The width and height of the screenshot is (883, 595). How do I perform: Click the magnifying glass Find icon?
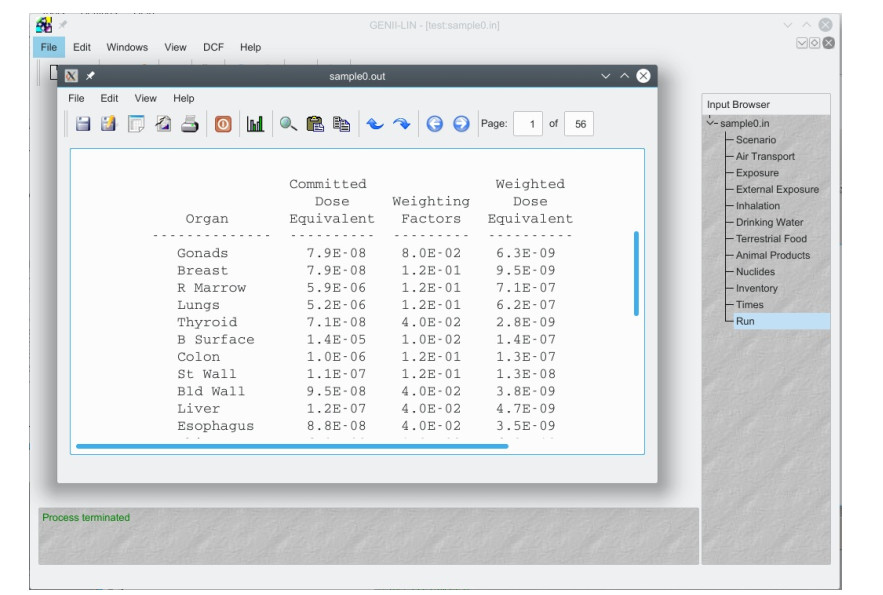click(288, 124)
